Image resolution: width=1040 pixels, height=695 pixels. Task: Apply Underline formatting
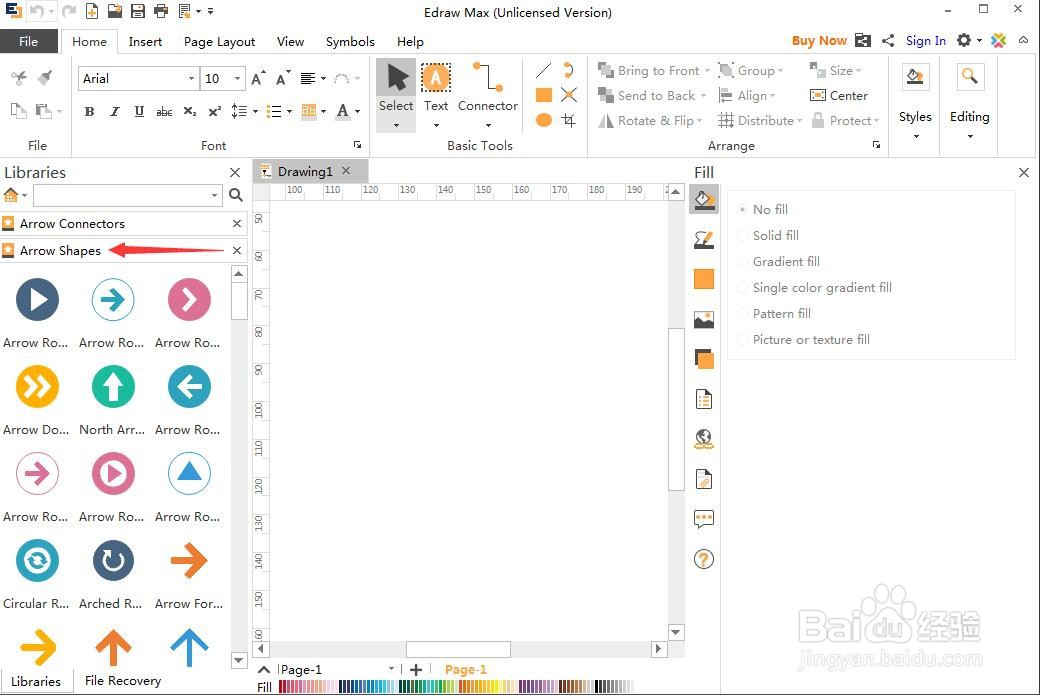(x=139, y=111)
